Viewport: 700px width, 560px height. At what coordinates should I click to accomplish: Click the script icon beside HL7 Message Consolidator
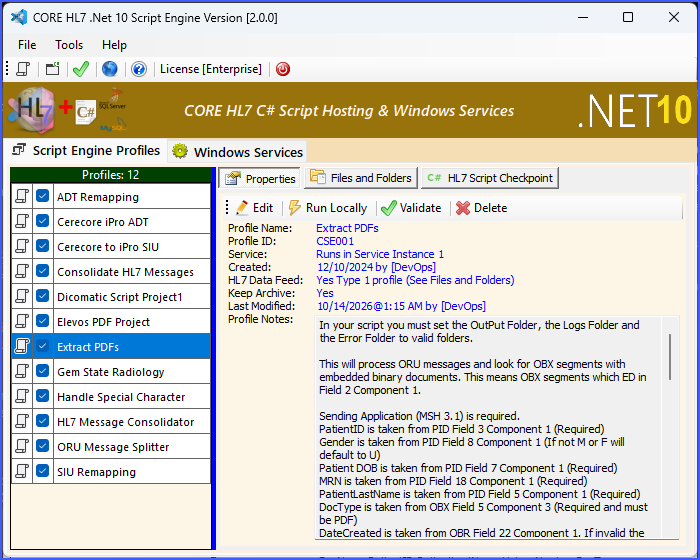[x=22, y=422]
